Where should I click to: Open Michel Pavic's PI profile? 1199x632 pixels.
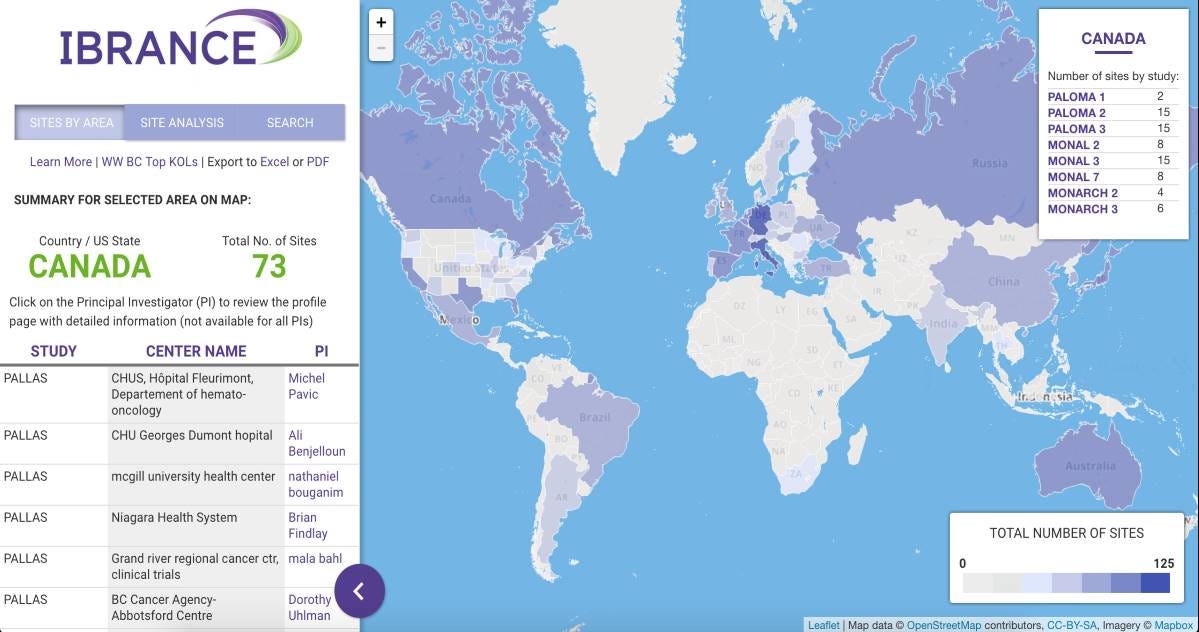tap(307, 386)
